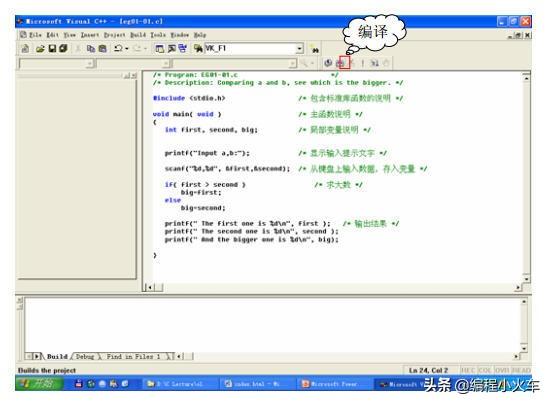
Task: Click the Compile icon left of red box
Action: tap(328, 63)
